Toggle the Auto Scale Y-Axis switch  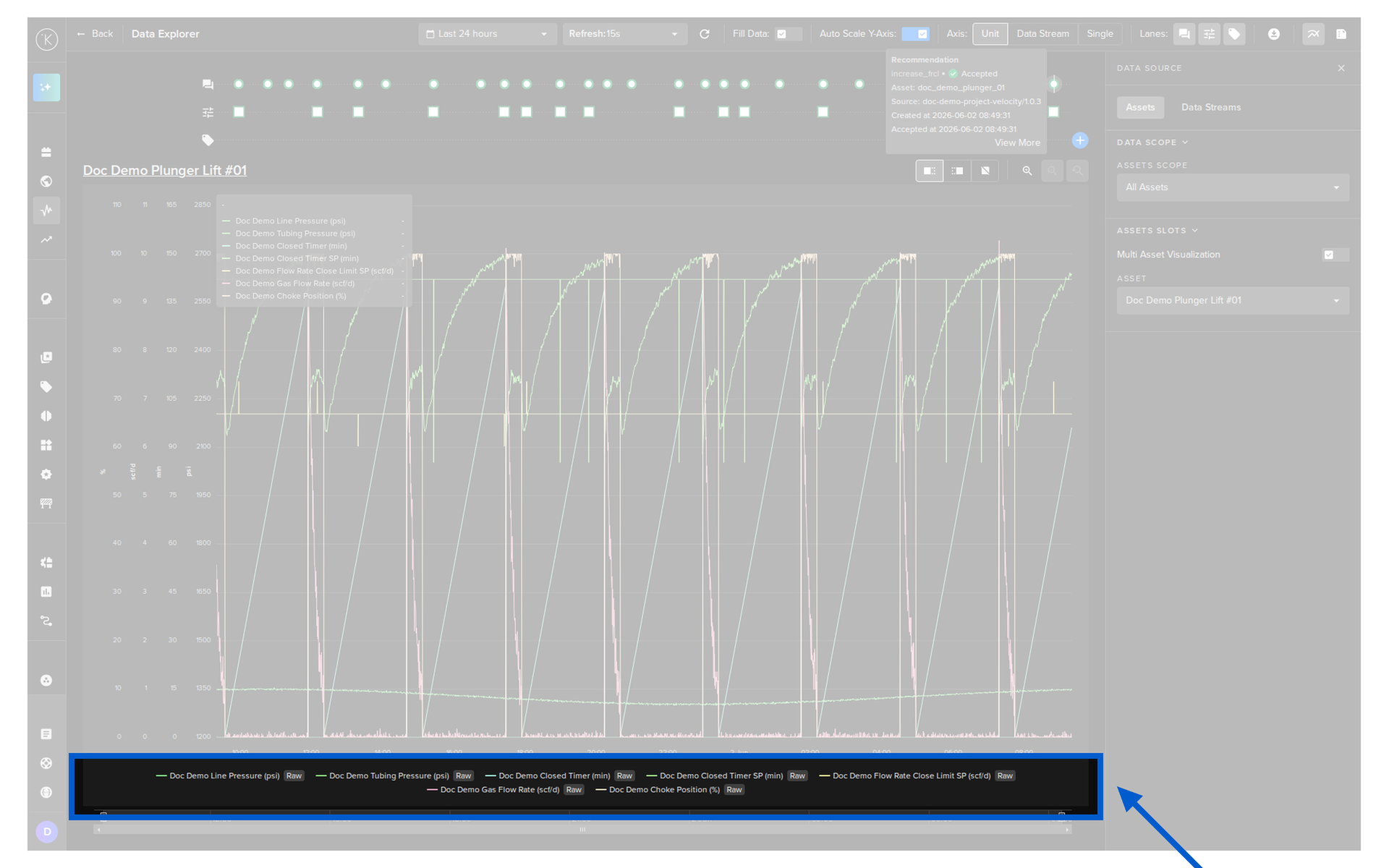(916, 34)
